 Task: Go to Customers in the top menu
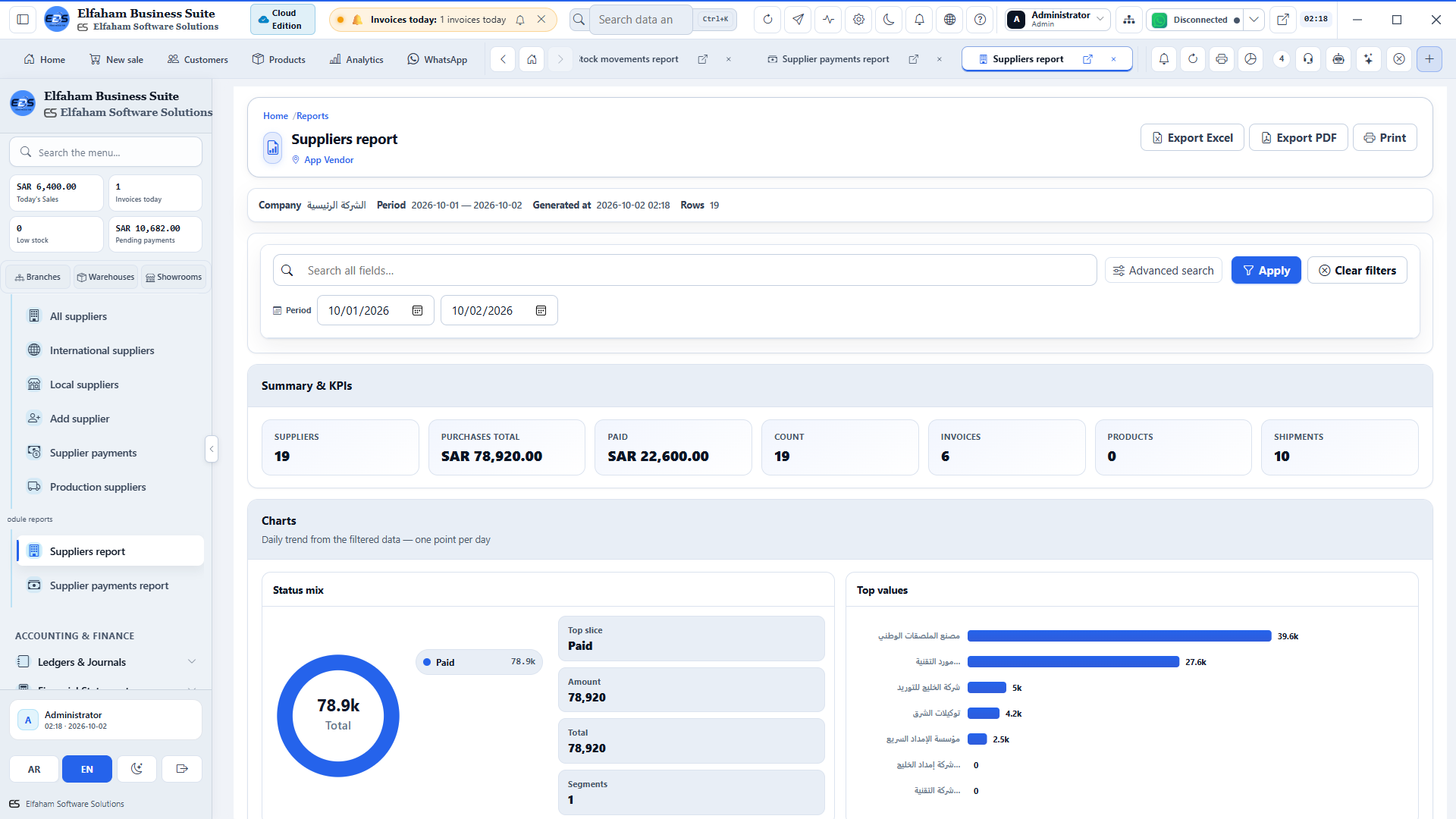(x=197, y=59)
